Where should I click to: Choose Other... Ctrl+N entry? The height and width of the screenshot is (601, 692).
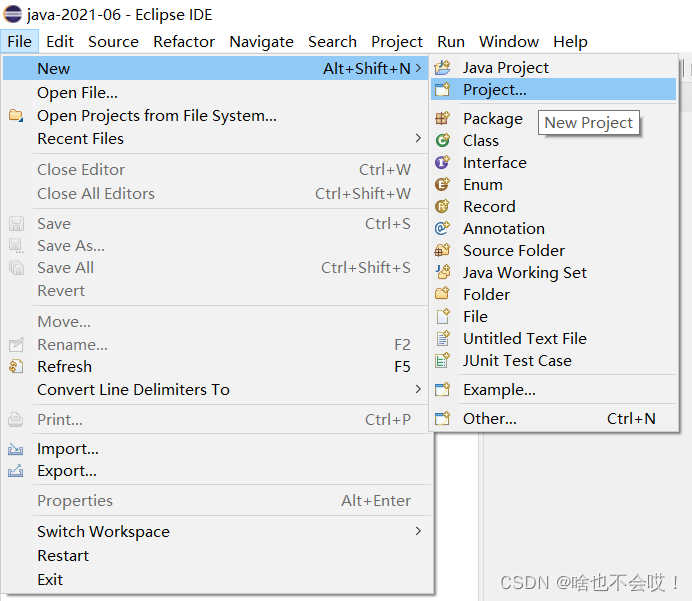[554, 418]
